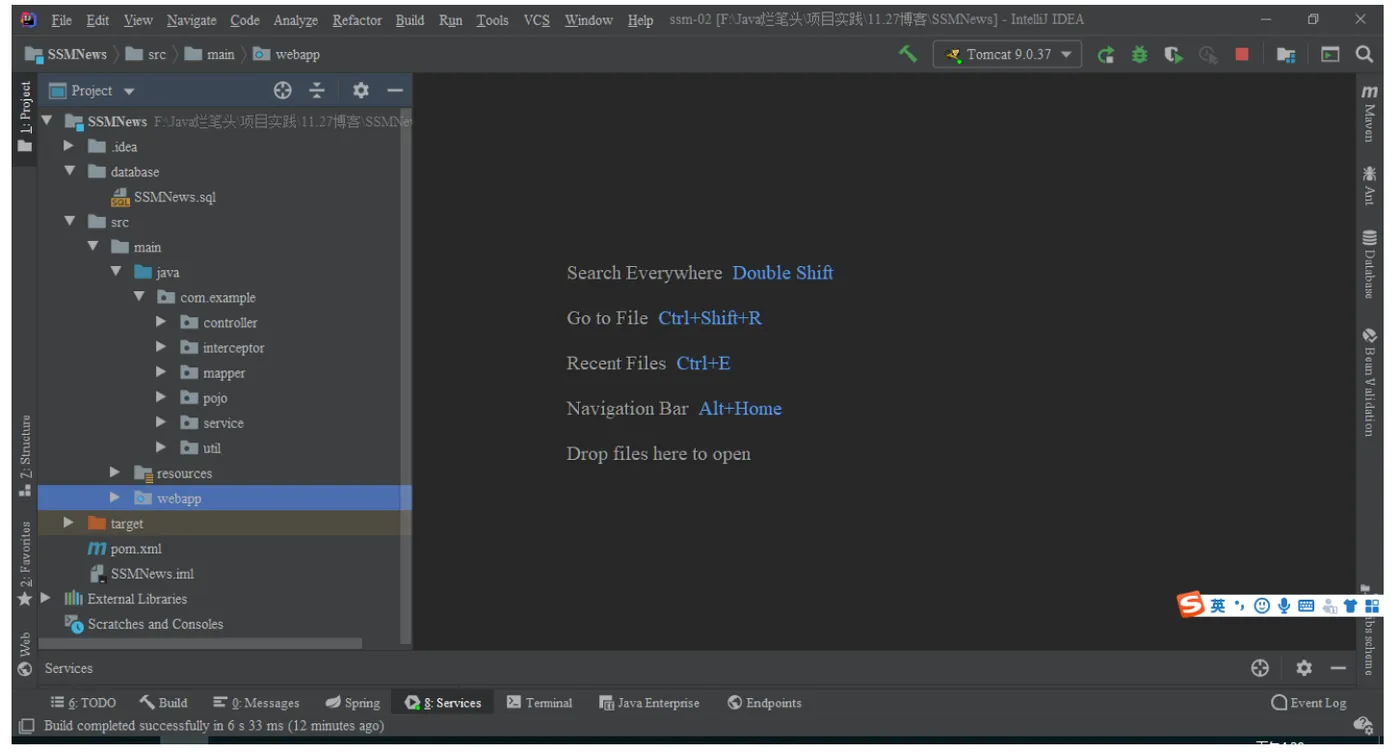
Task: Click Services panel crosshair icon
Action: pos(1260,668)
